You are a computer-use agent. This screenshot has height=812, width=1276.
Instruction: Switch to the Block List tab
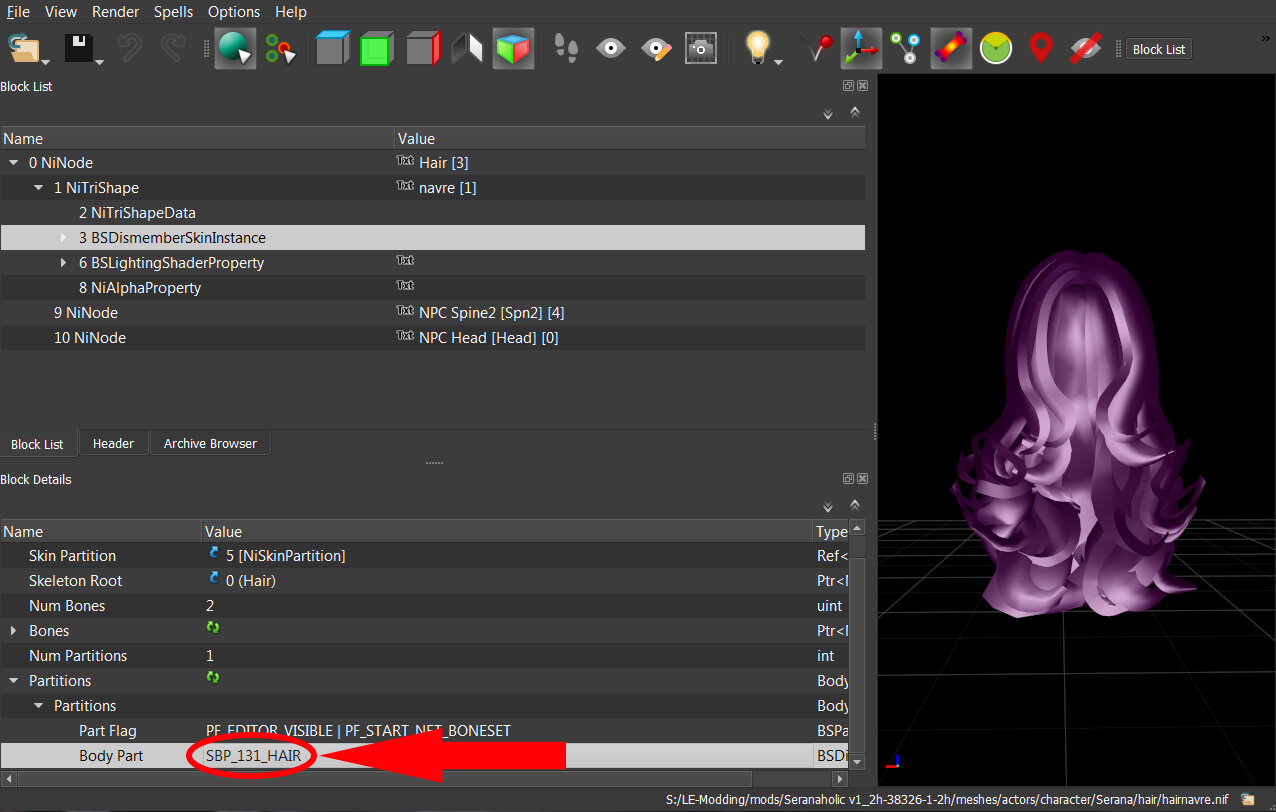coord(37,444)
